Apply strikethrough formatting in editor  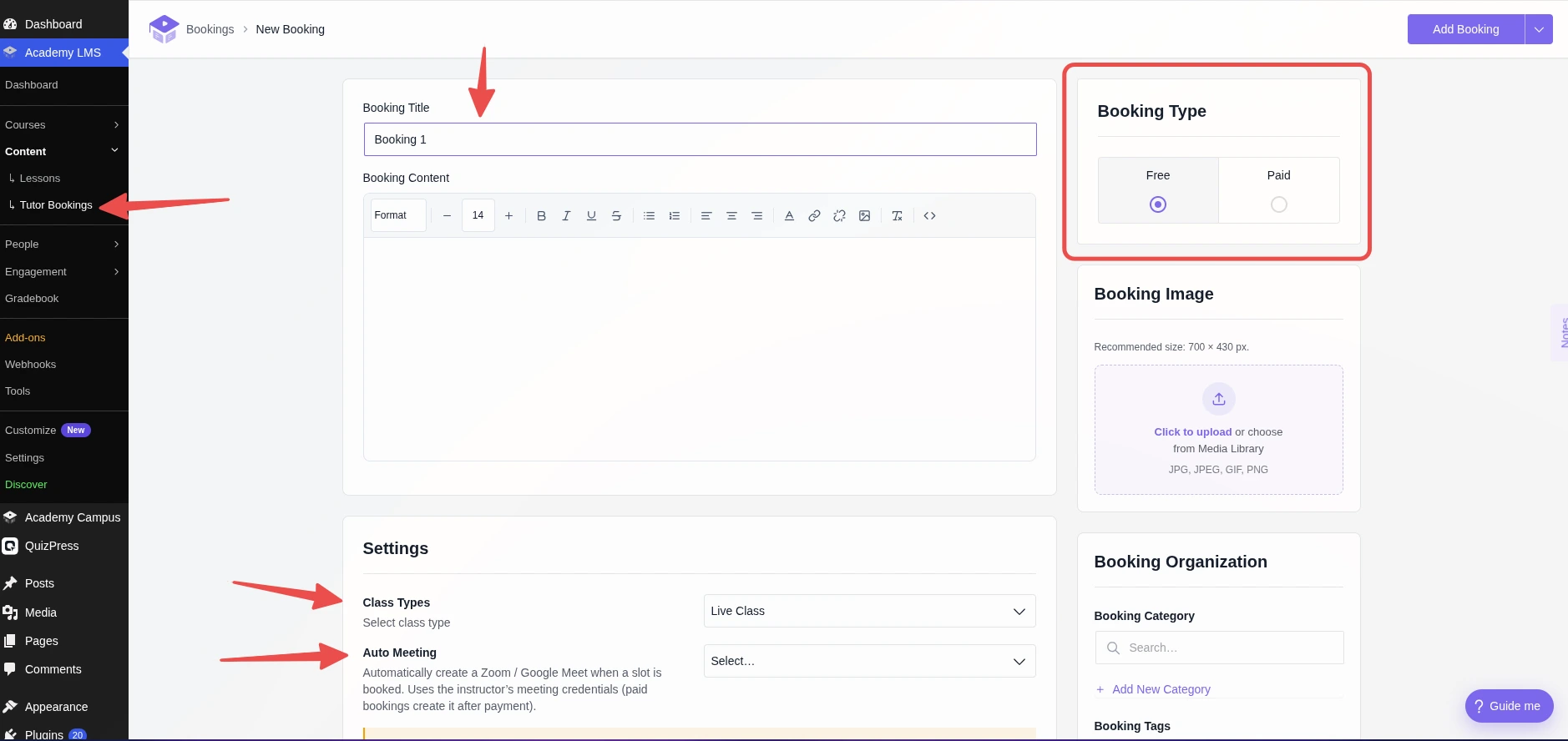616,216
